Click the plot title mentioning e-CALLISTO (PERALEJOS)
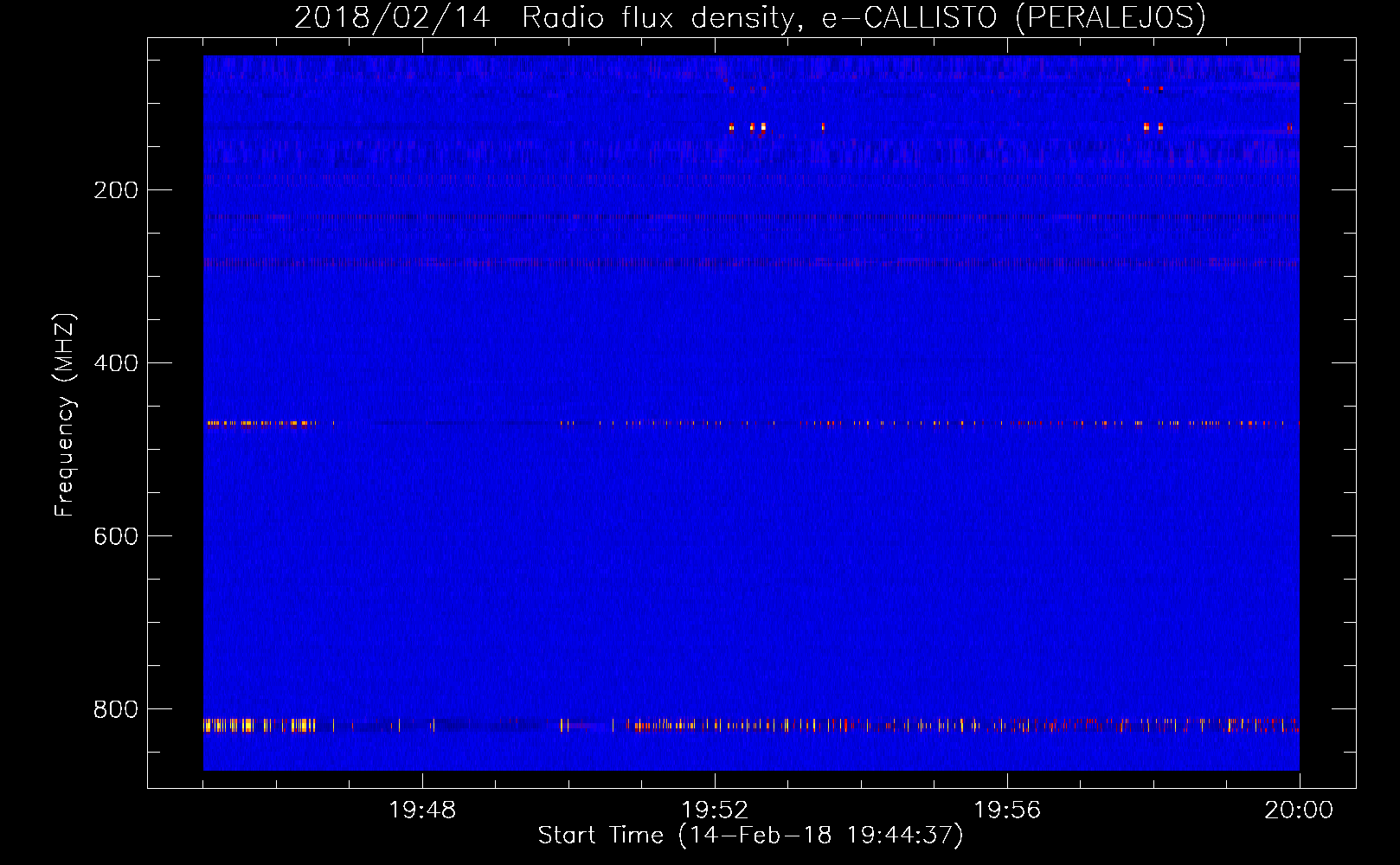The image size is (1400, 865). point(749,17)
